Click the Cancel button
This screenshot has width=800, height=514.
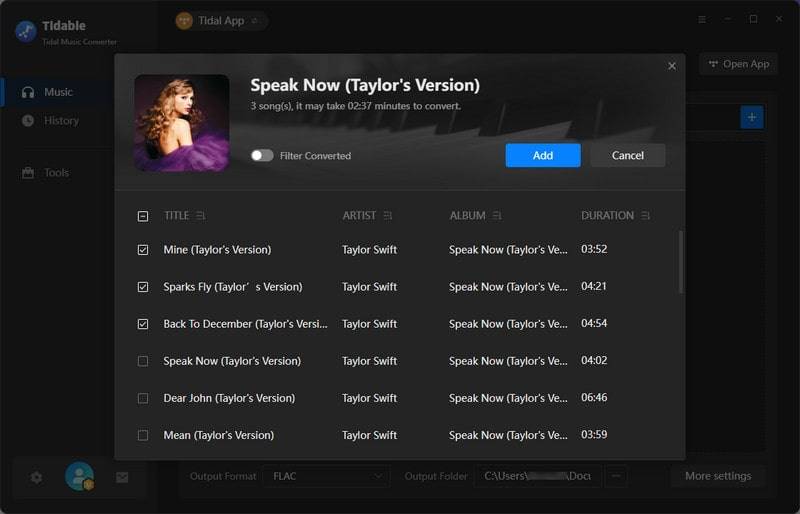628,155
